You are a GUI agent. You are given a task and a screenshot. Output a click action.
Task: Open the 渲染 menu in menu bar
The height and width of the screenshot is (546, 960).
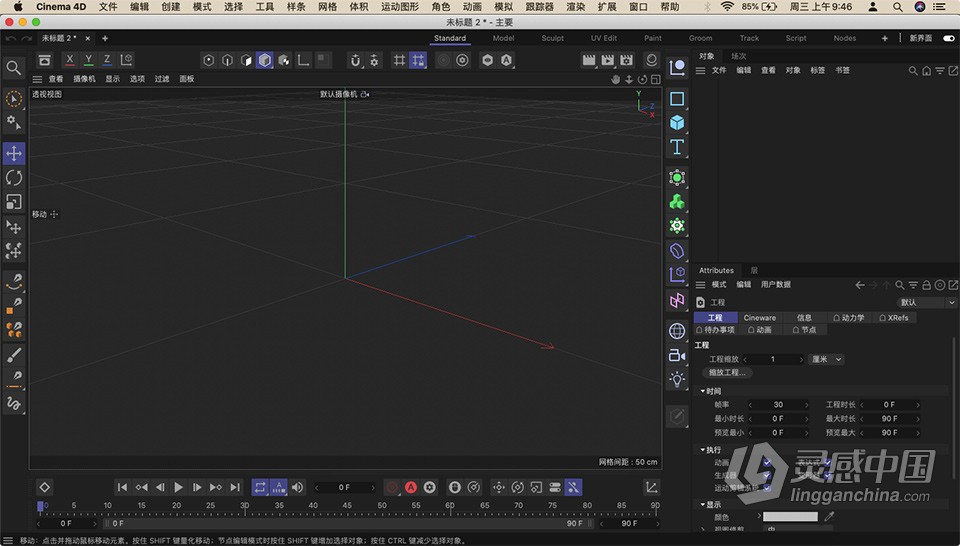click(576, 7)
